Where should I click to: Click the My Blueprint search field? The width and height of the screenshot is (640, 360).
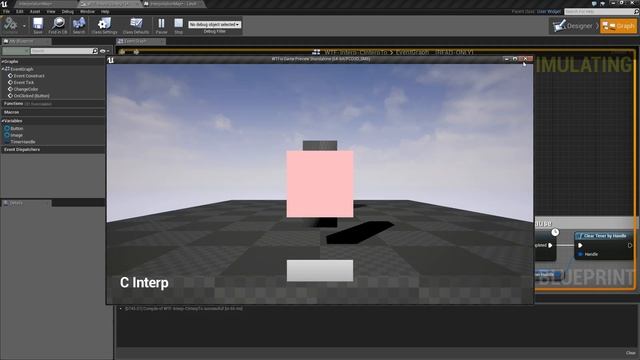coord(64,51)
